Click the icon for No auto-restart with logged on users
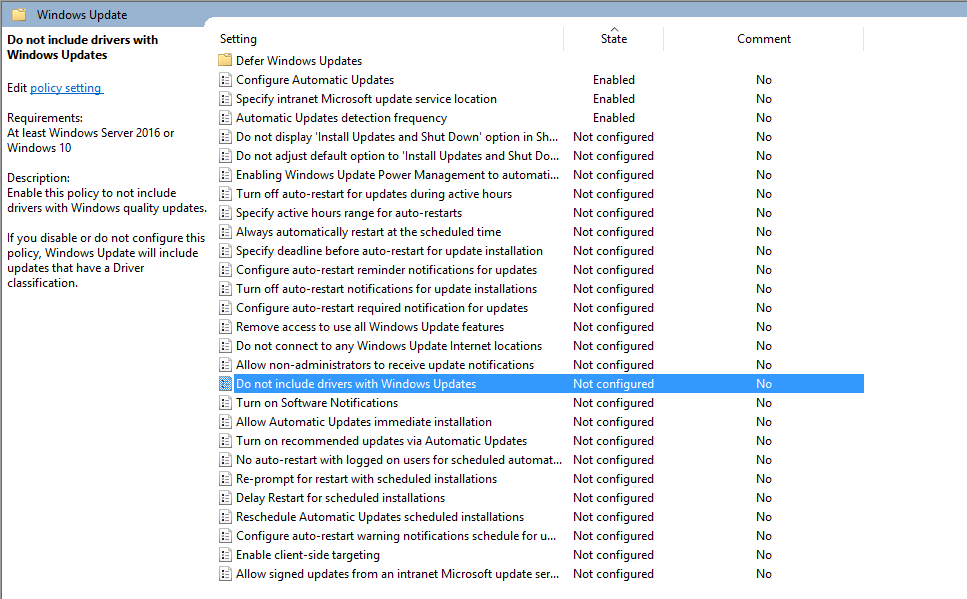Viewport: 967px width, 599px height. coord(226,460)
